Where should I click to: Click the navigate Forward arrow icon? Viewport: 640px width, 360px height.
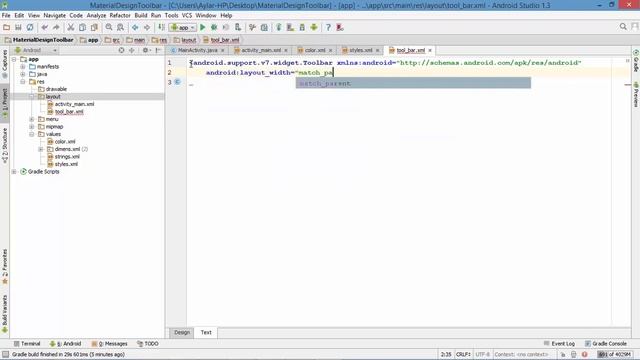(x=147, y=27)
